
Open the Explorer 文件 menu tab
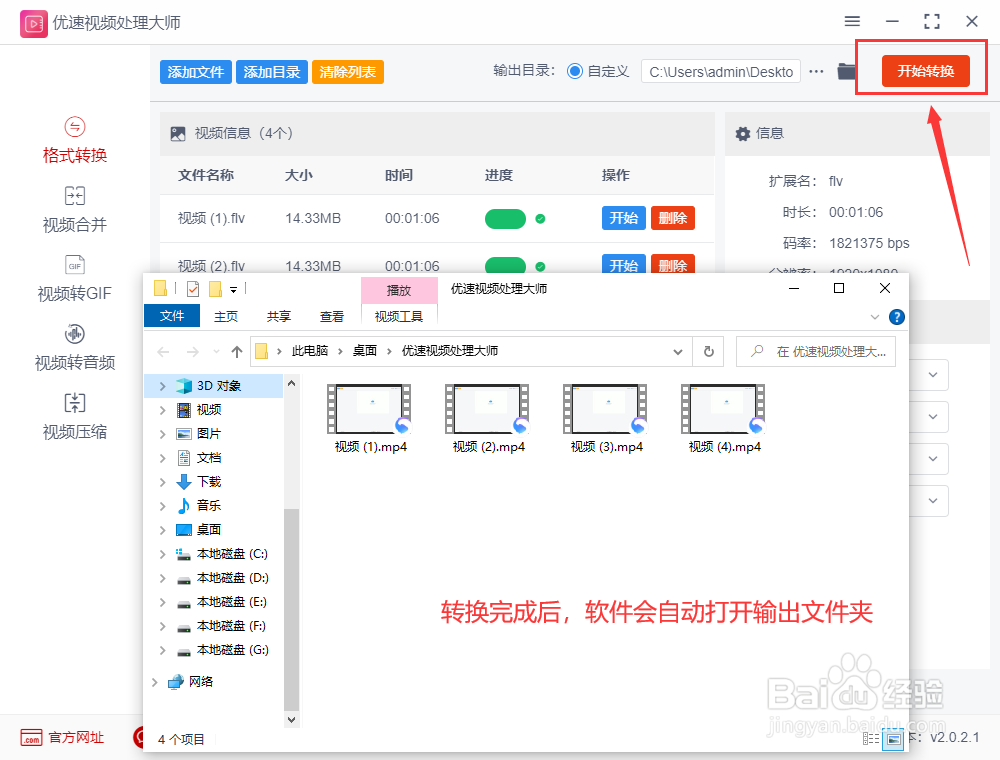click(172, 316)
